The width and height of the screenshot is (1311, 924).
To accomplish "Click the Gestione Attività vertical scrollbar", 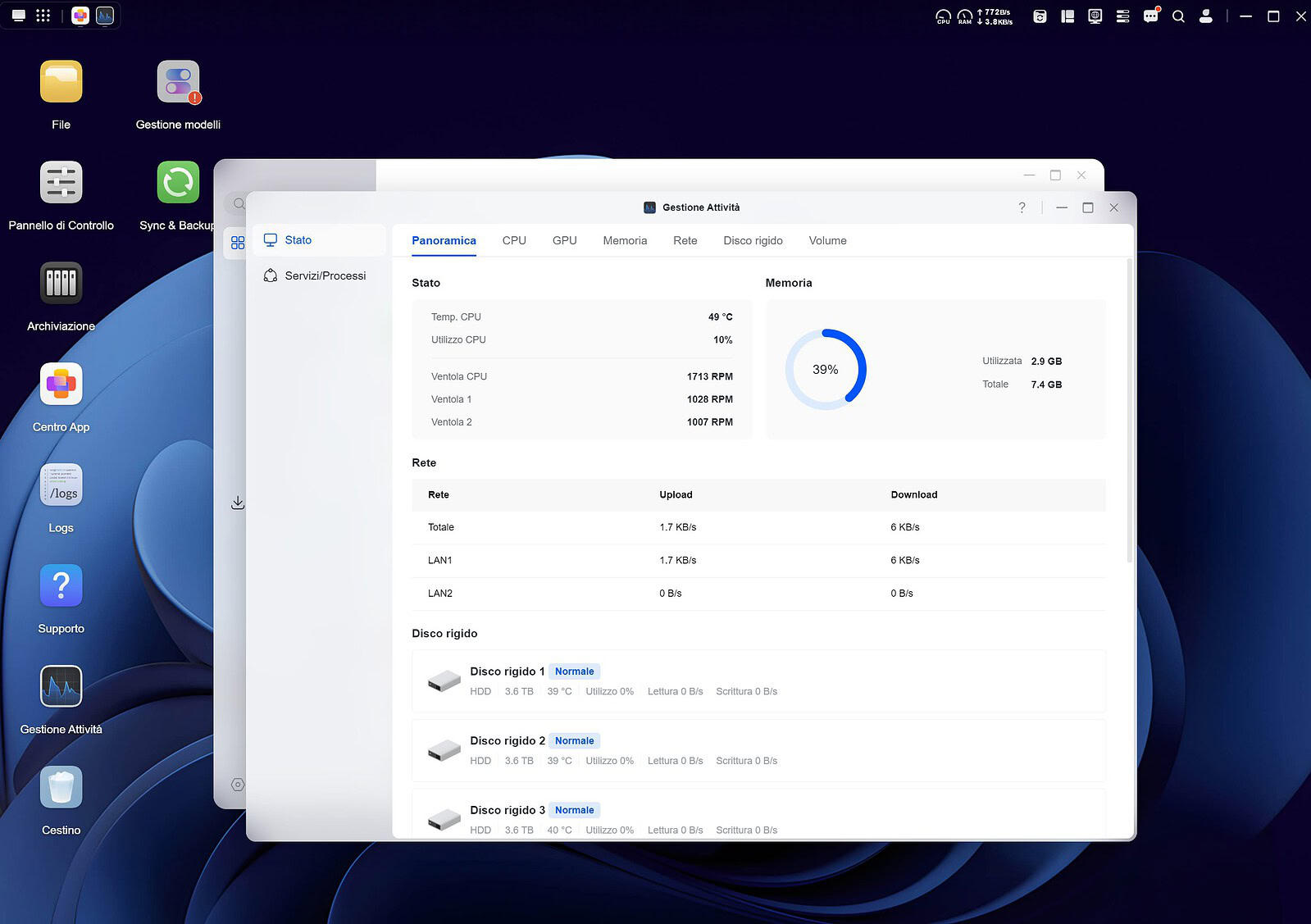I will click(x=1130, y=410).
